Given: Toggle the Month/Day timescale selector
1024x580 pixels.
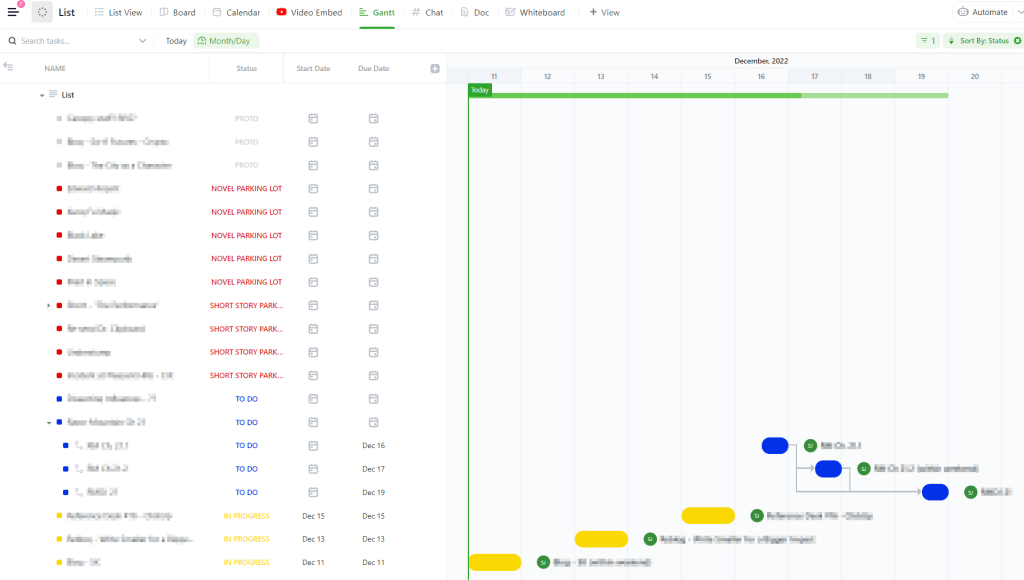Looking at the screenshot, I should 227,41.
